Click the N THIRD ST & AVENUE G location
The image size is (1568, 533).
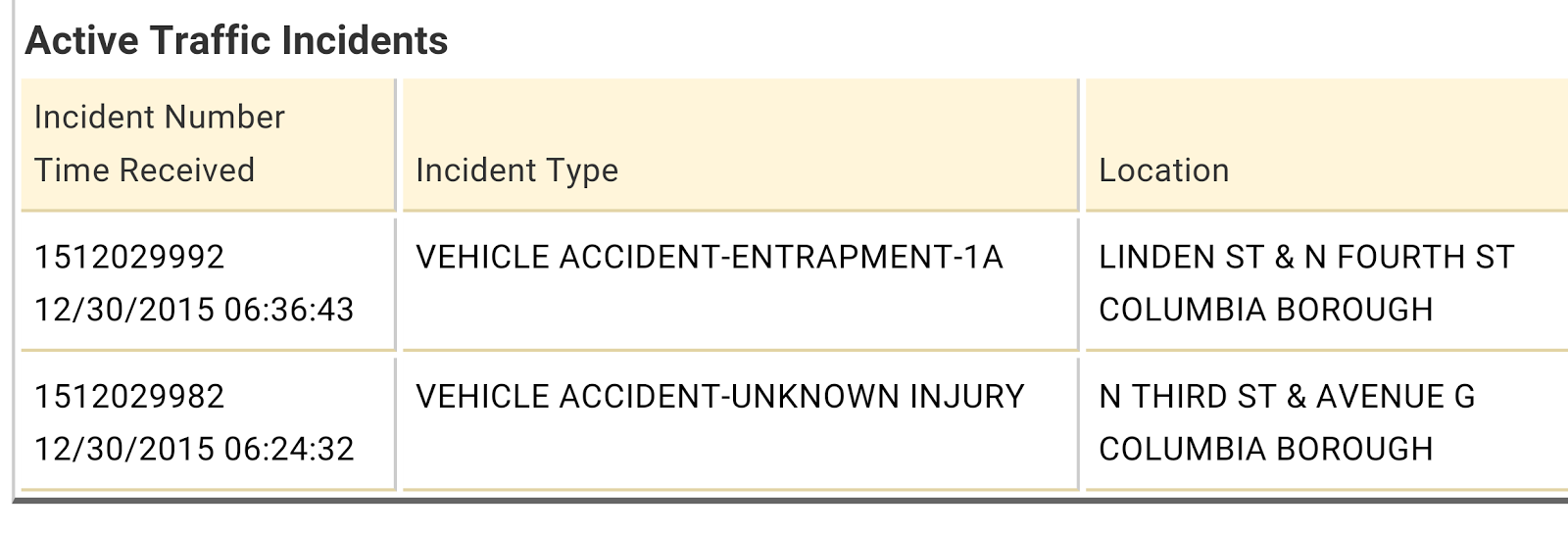[x=1286, y=397]
